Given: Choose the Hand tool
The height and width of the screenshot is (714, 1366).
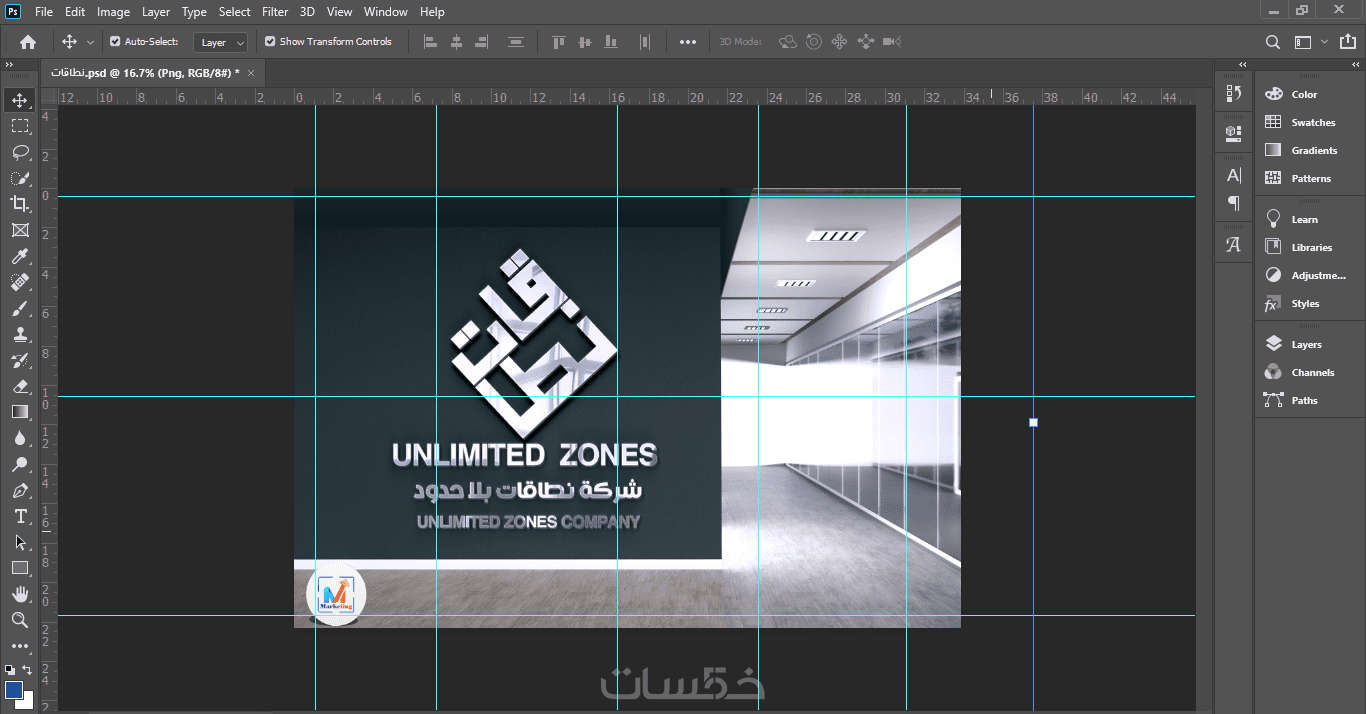Looking at the screenshot, I should 20,594.
